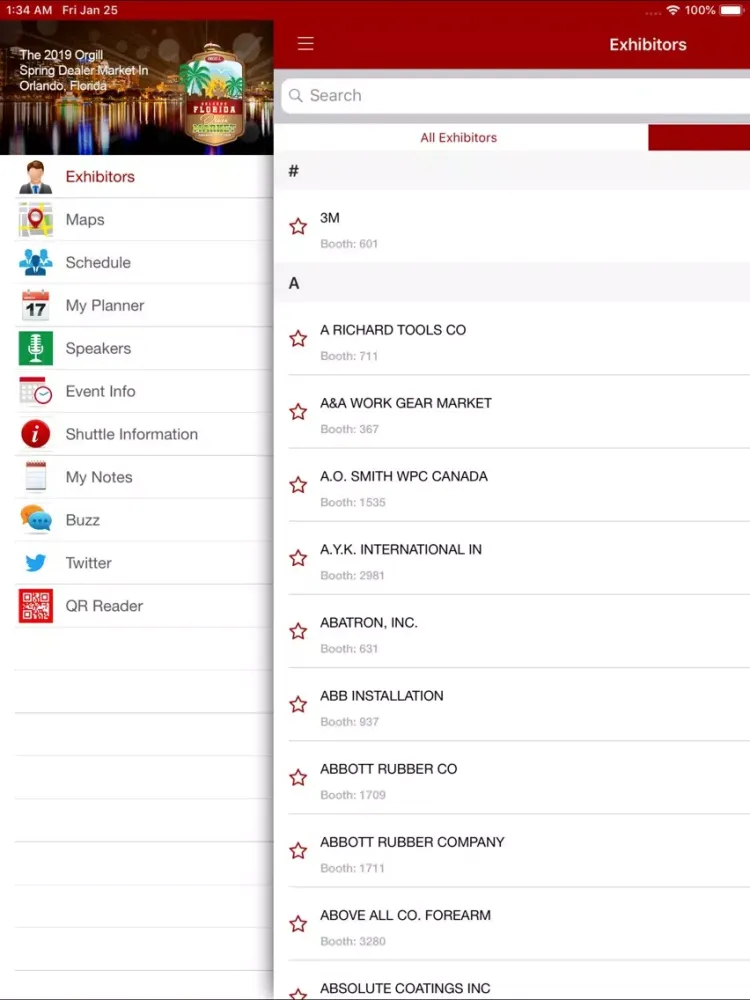Mark ABB INSTALLATION as favorite
Screen dimensions: 750x1000
tap(298, 705)
